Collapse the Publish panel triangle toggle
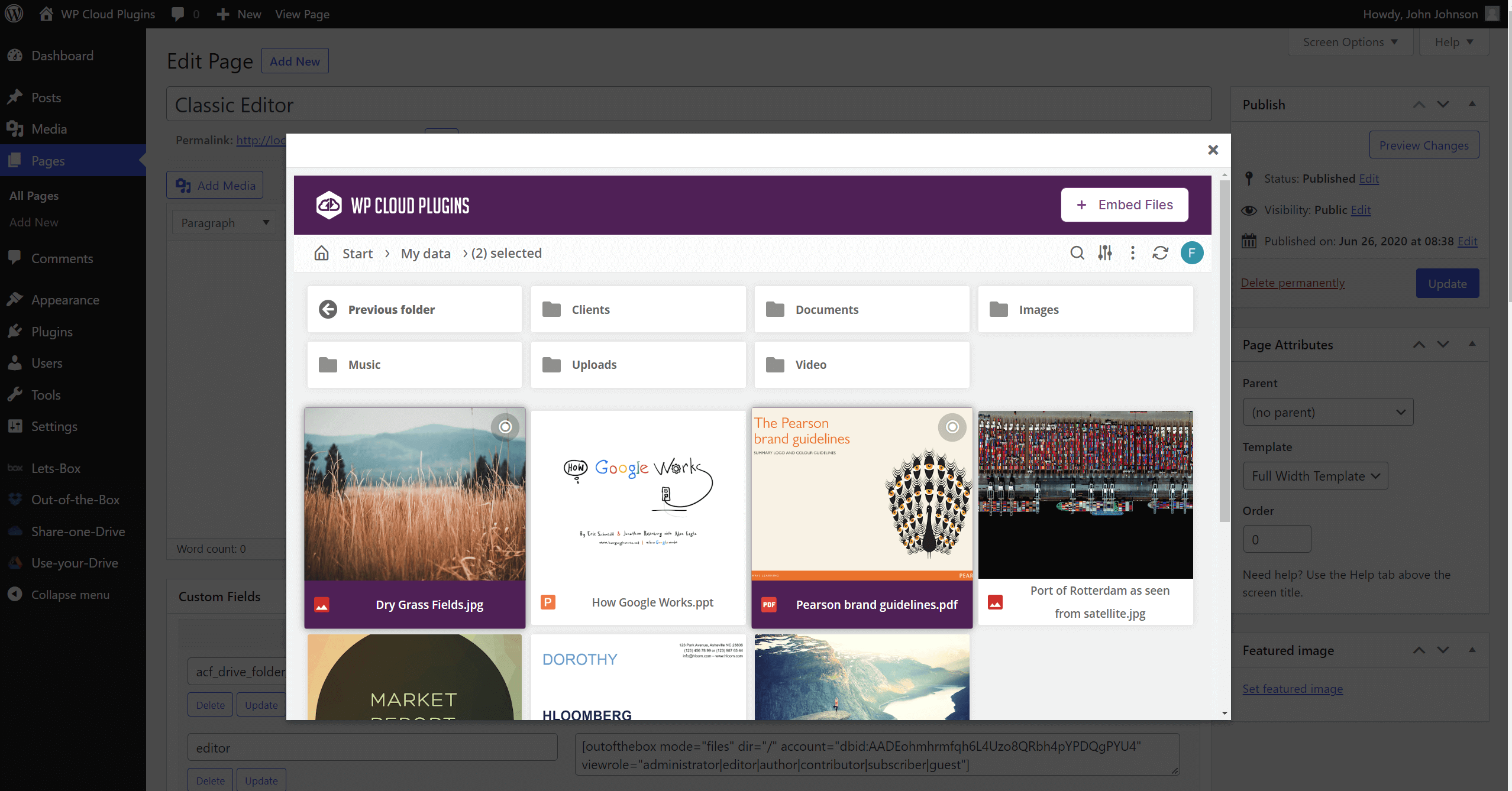The width and height of the screenshot is (1512, 791). point(1472,104)
